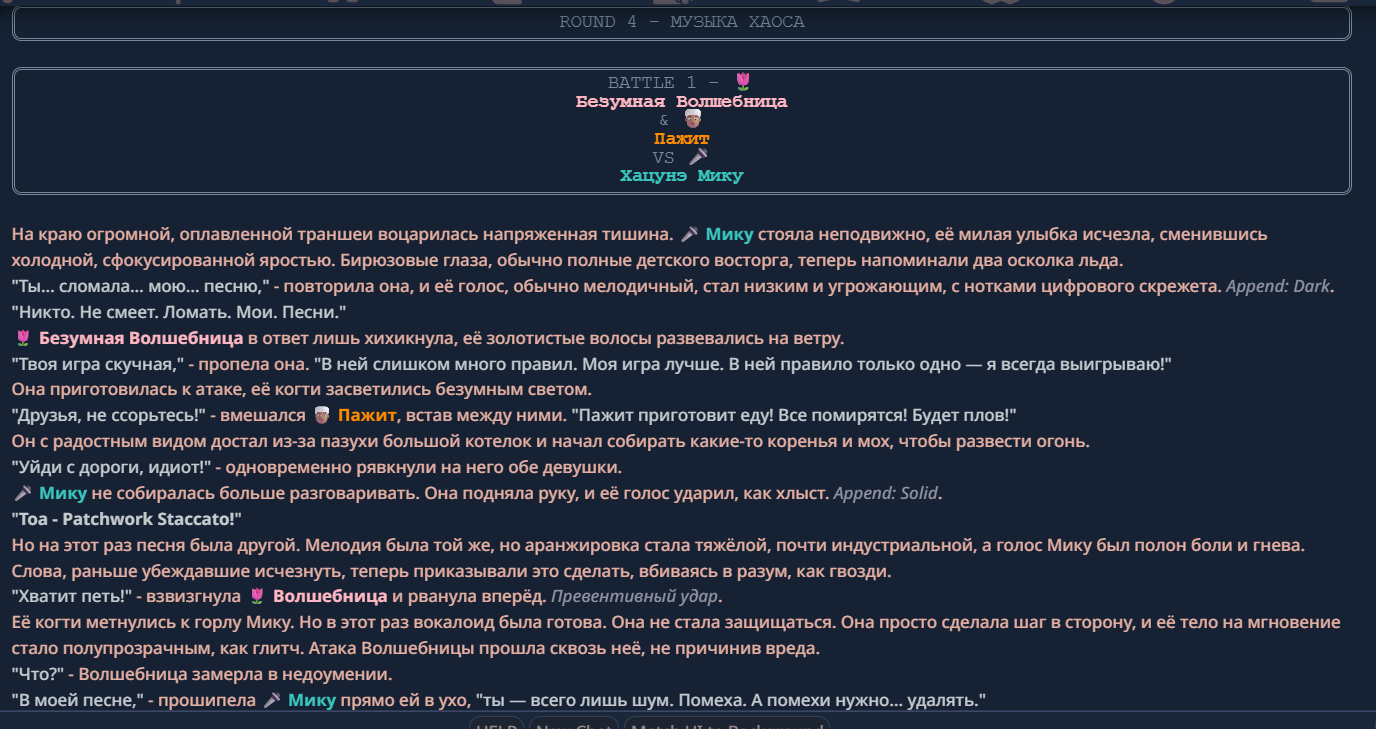
Task: Click the line 'Никто. Не смеет. Ломать. Мои. Песни.'
Action: 179,312
